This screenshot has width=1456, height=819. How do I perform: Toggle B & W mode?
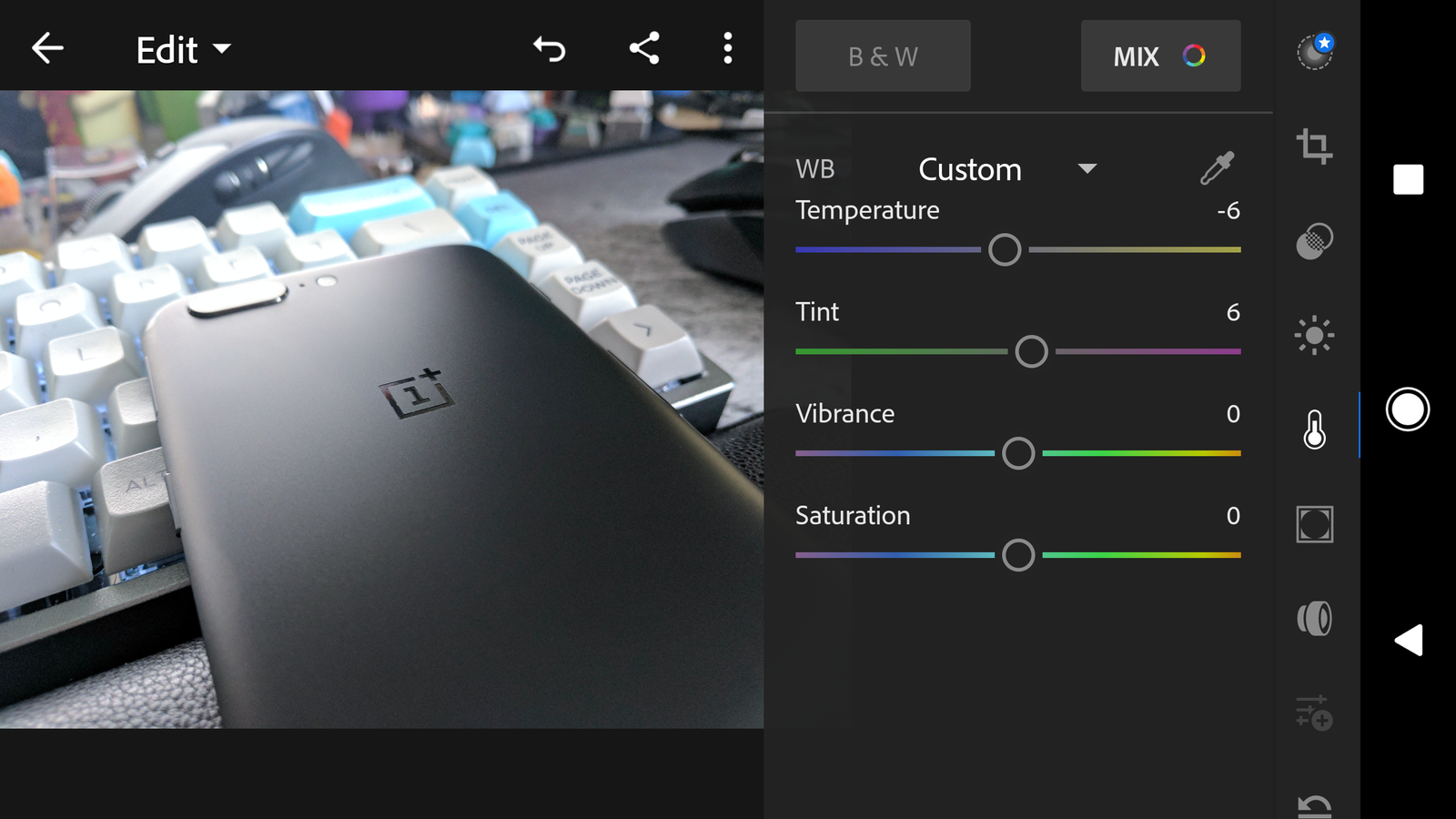pos(883,56)
